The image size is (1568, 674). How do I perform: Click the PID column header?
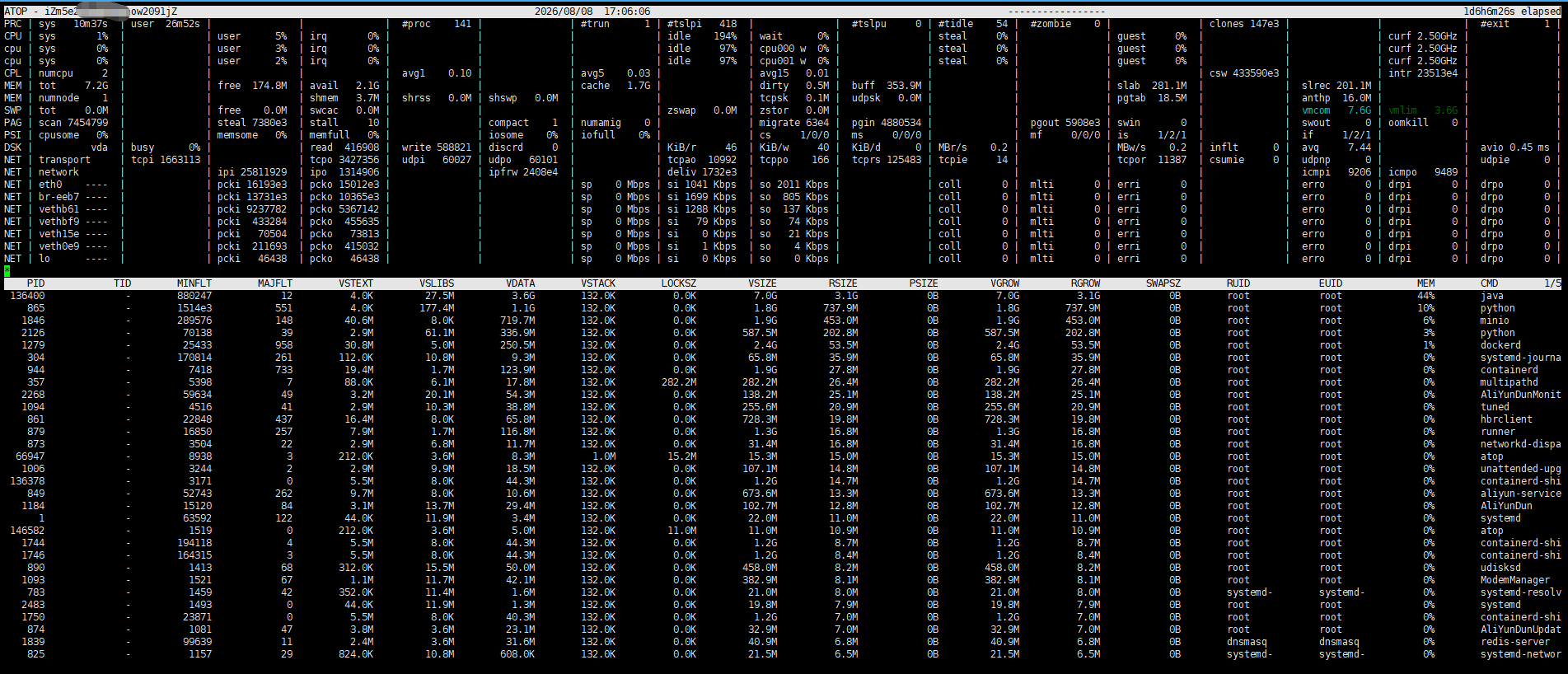35,283
